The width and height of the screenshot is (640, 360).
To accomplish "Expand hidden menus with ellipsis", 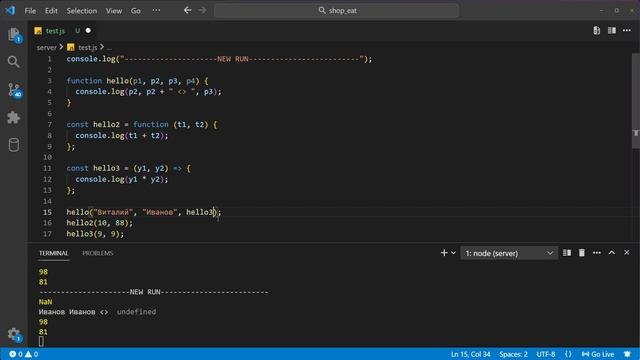I will coord(156,11).
